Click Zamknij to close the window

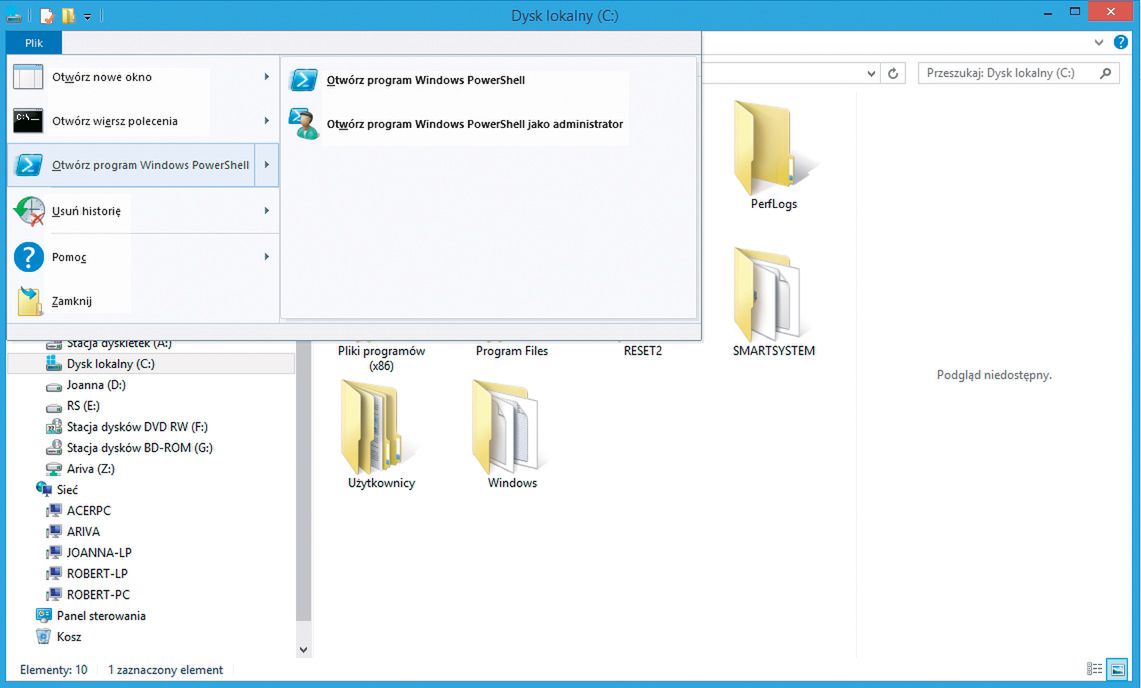click(x=143, y=301)
